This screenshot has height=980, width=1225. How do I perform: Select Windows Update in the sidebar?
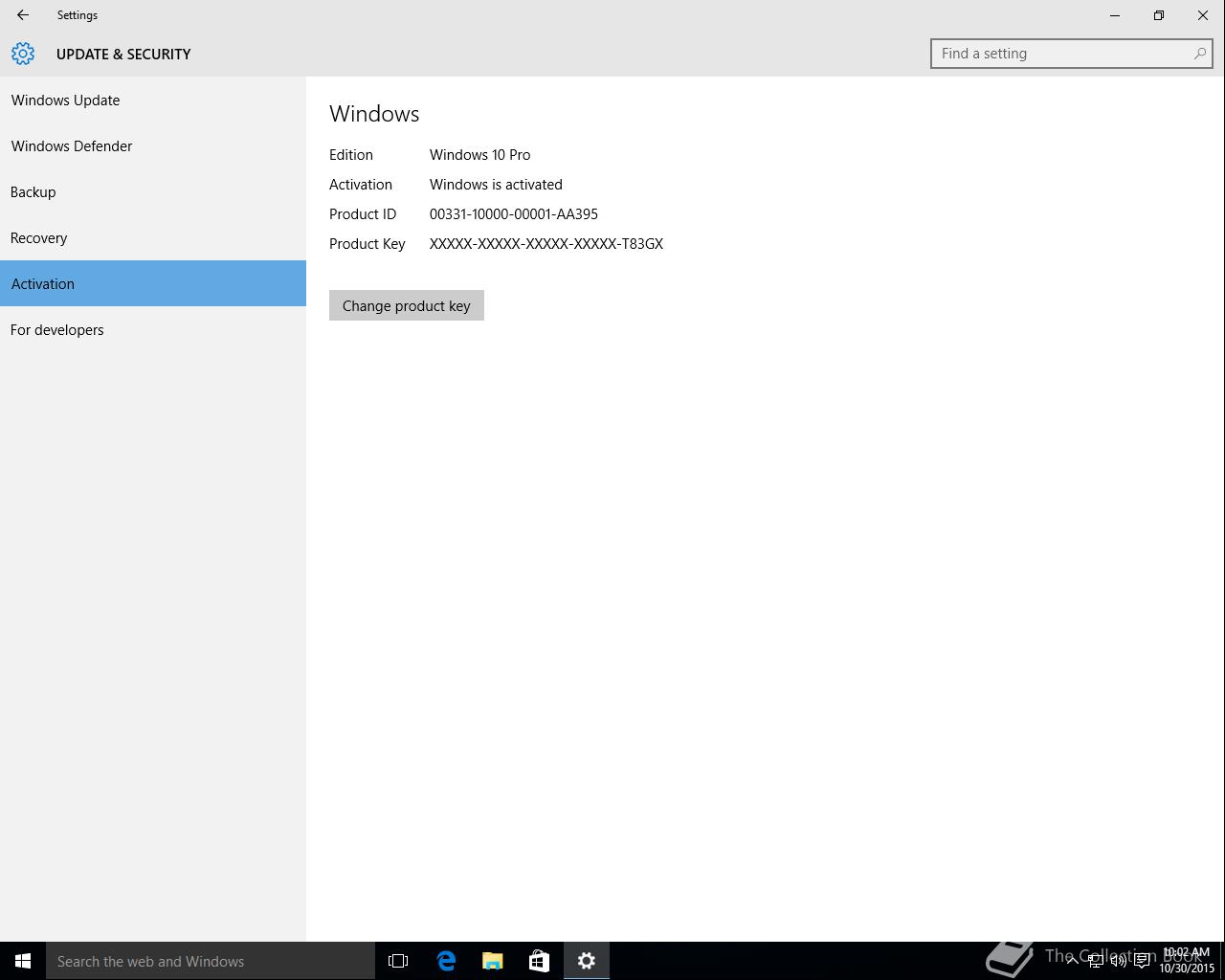point(153,100)
